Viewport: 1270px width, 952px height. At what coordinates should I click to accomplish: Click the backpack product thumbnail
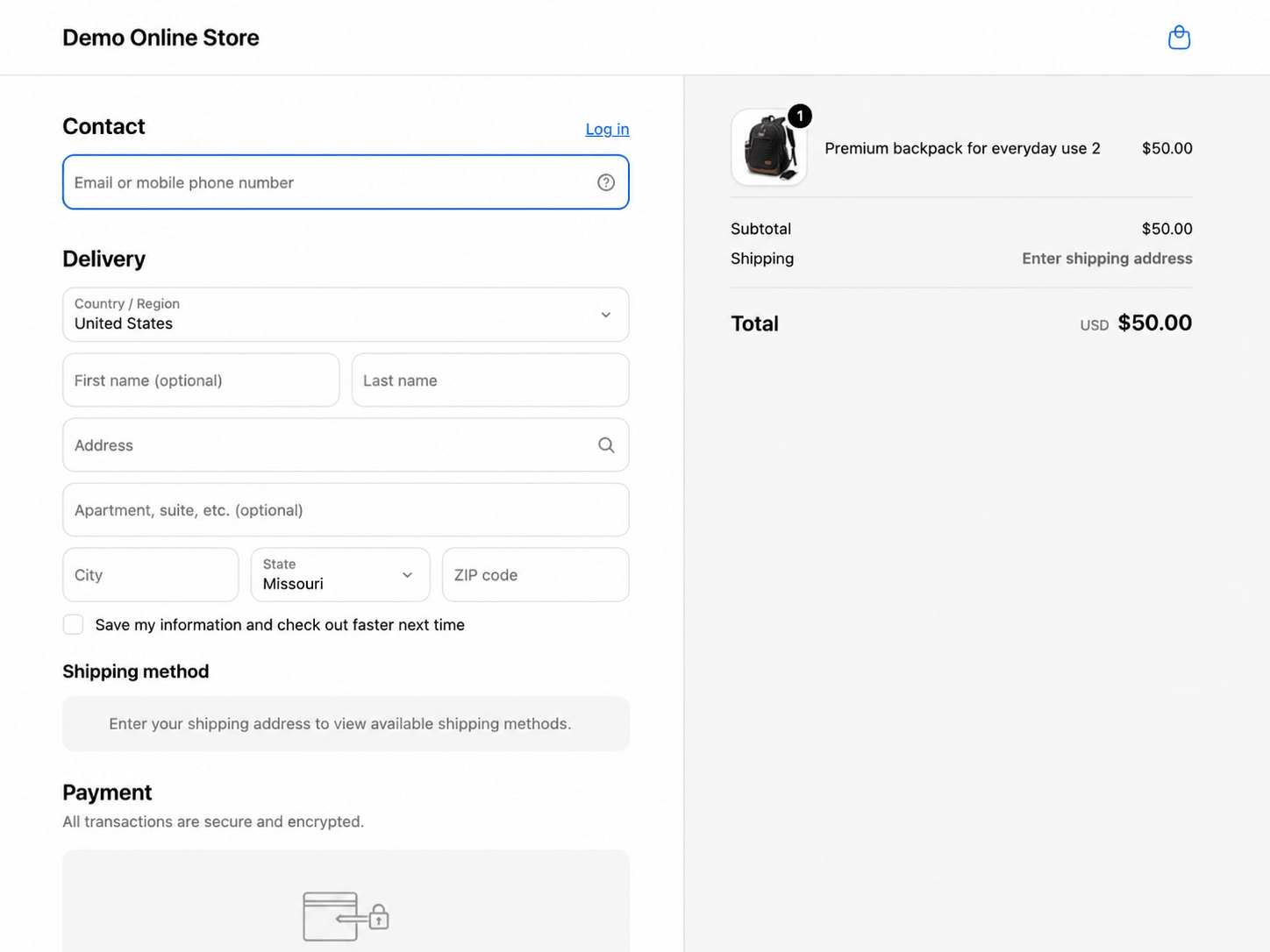tap(769, 148)
